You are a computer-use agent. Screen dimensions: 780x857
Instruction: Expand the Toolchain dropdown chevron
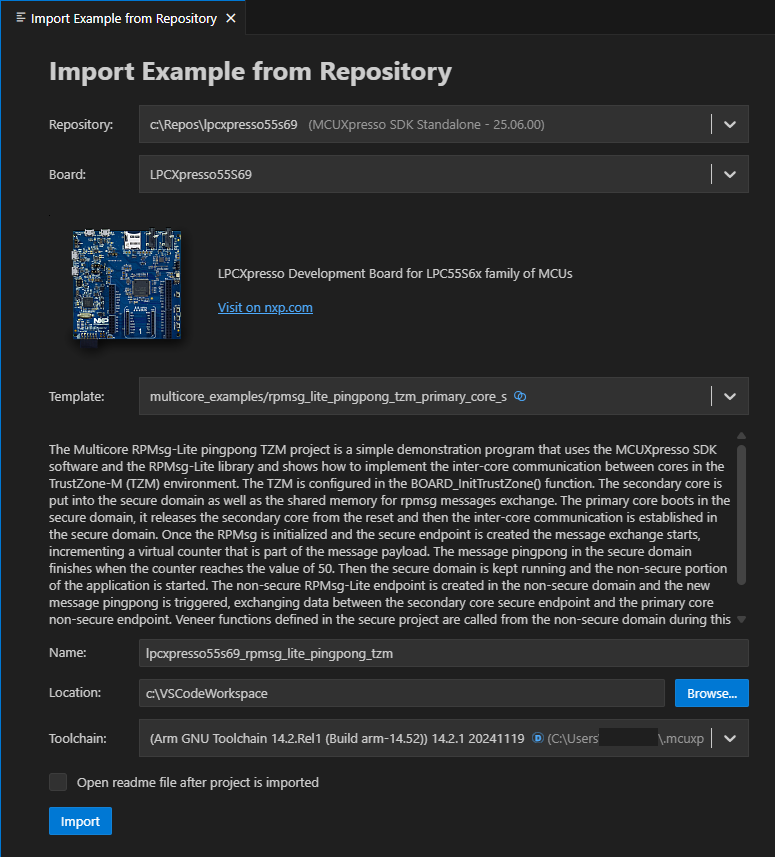coord(730,739)
